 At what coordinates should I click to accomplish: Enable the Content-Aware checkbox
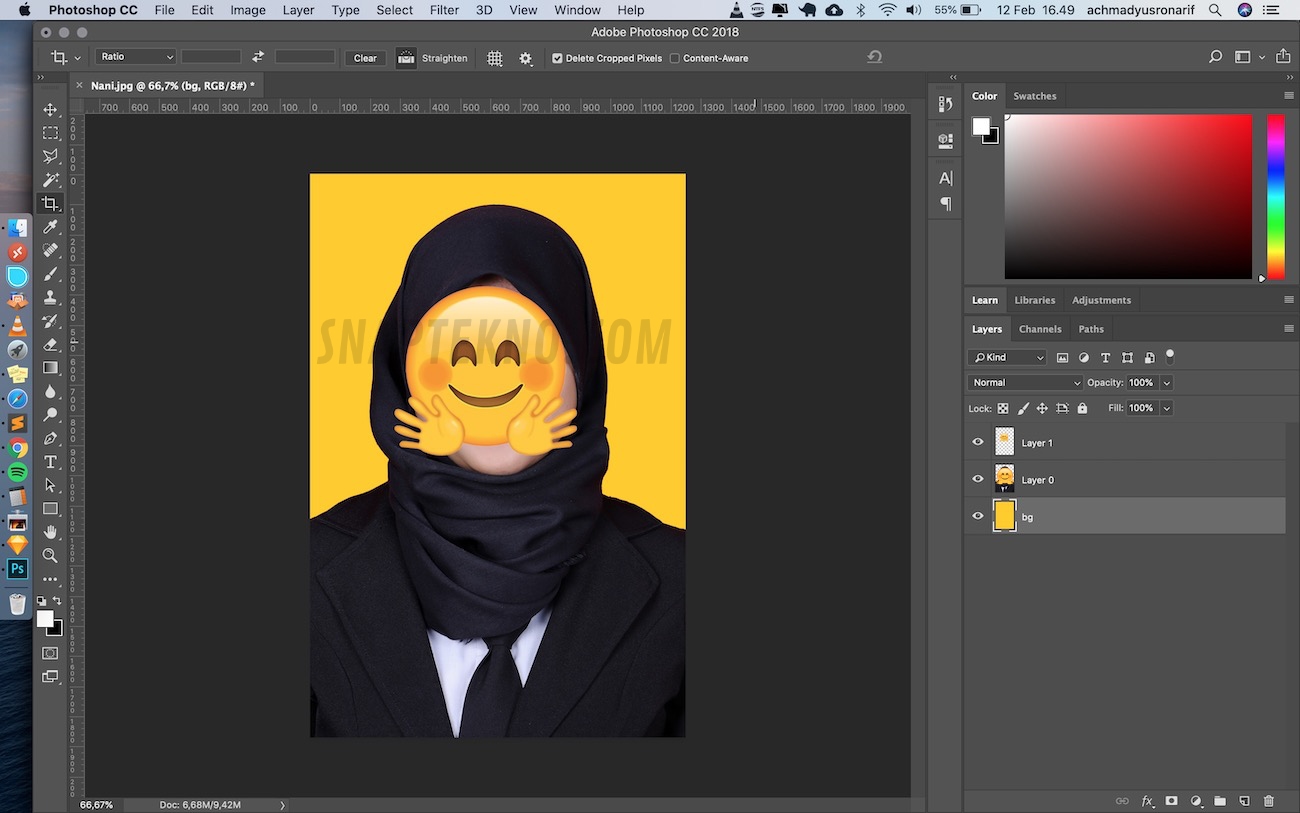[674, 58]
